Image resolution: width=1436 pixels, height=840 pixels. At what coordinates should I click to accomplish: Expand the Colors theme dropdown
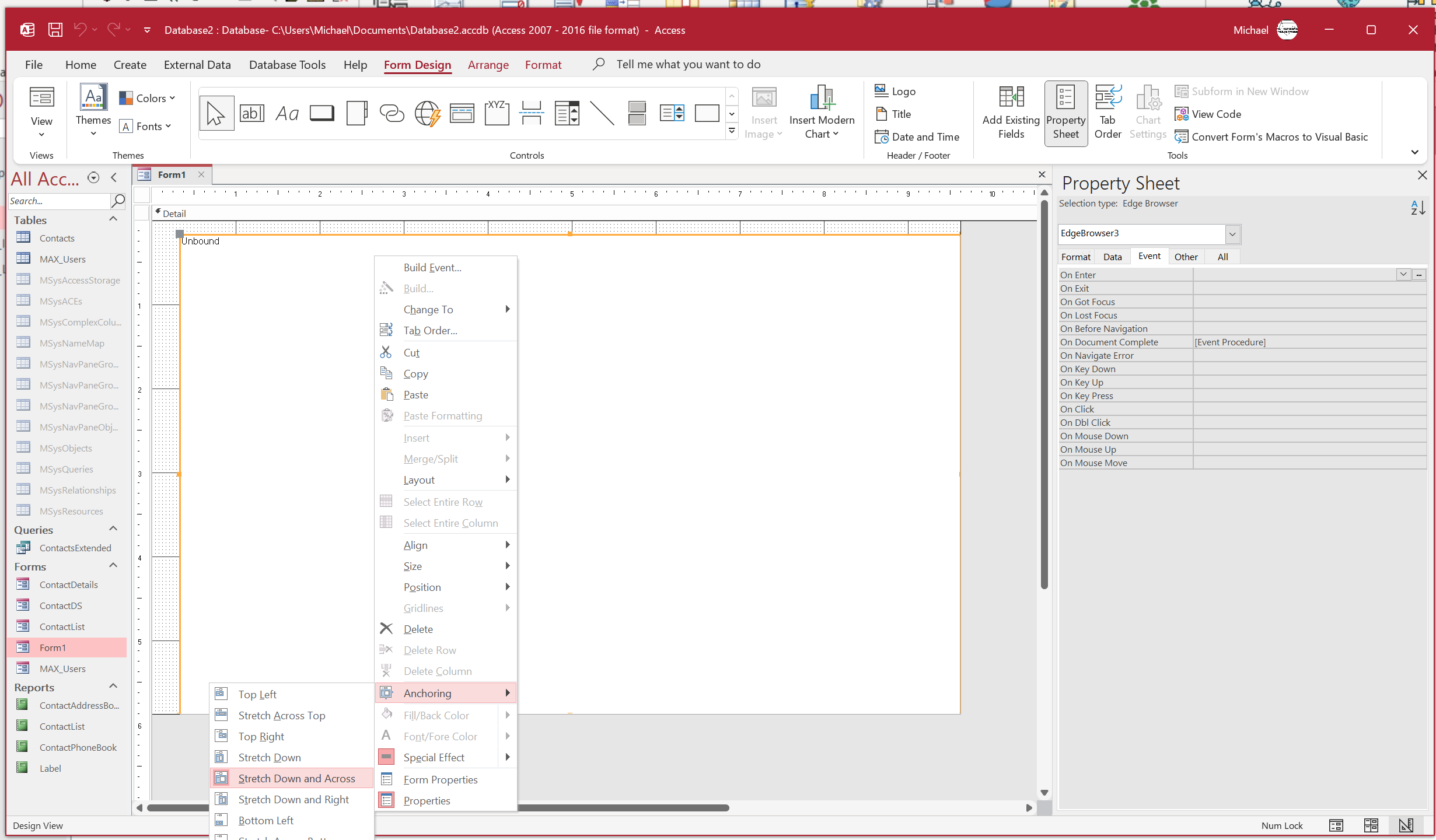tap(148, 98)
